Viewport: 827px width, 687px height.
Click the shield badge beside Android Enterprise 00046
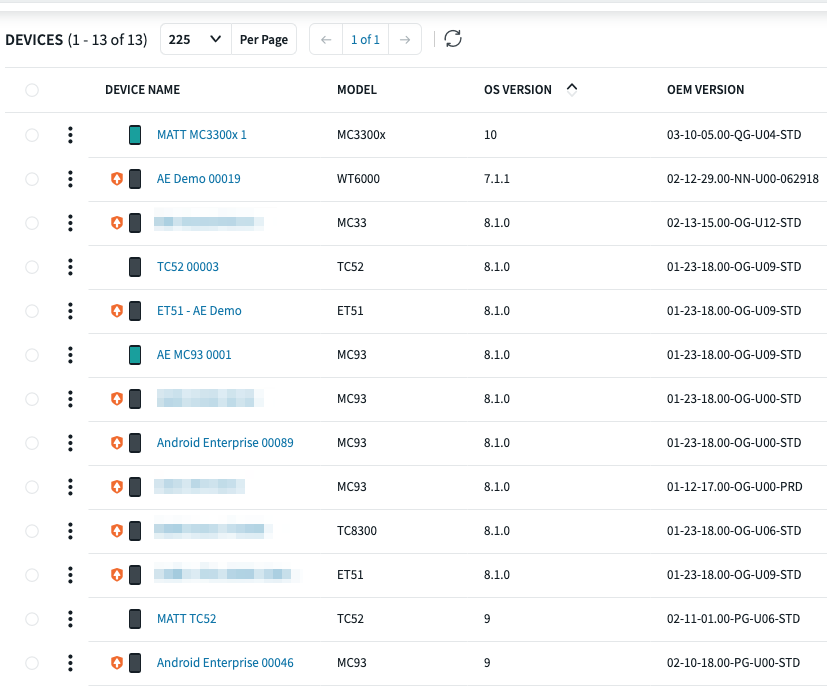coord(116,663)
